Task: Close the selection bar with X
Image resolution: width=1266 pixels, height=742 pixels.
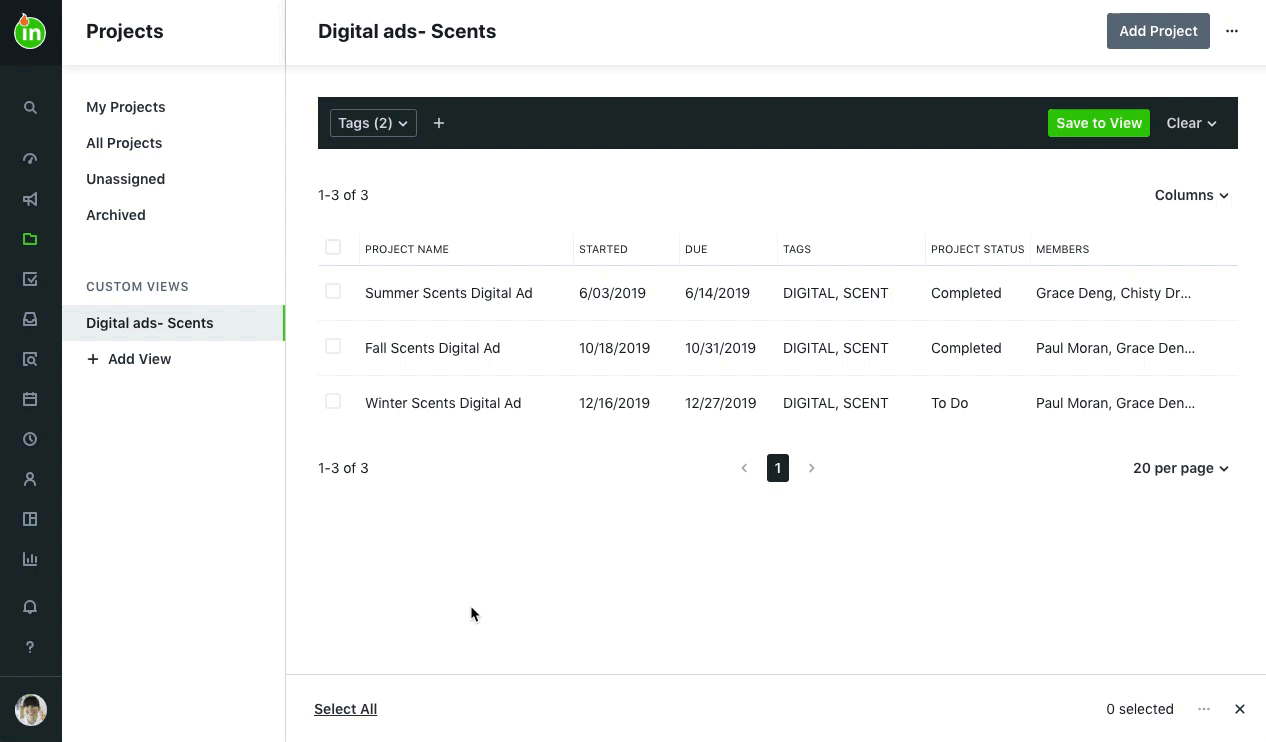Action: click(x=1240, y=709)
